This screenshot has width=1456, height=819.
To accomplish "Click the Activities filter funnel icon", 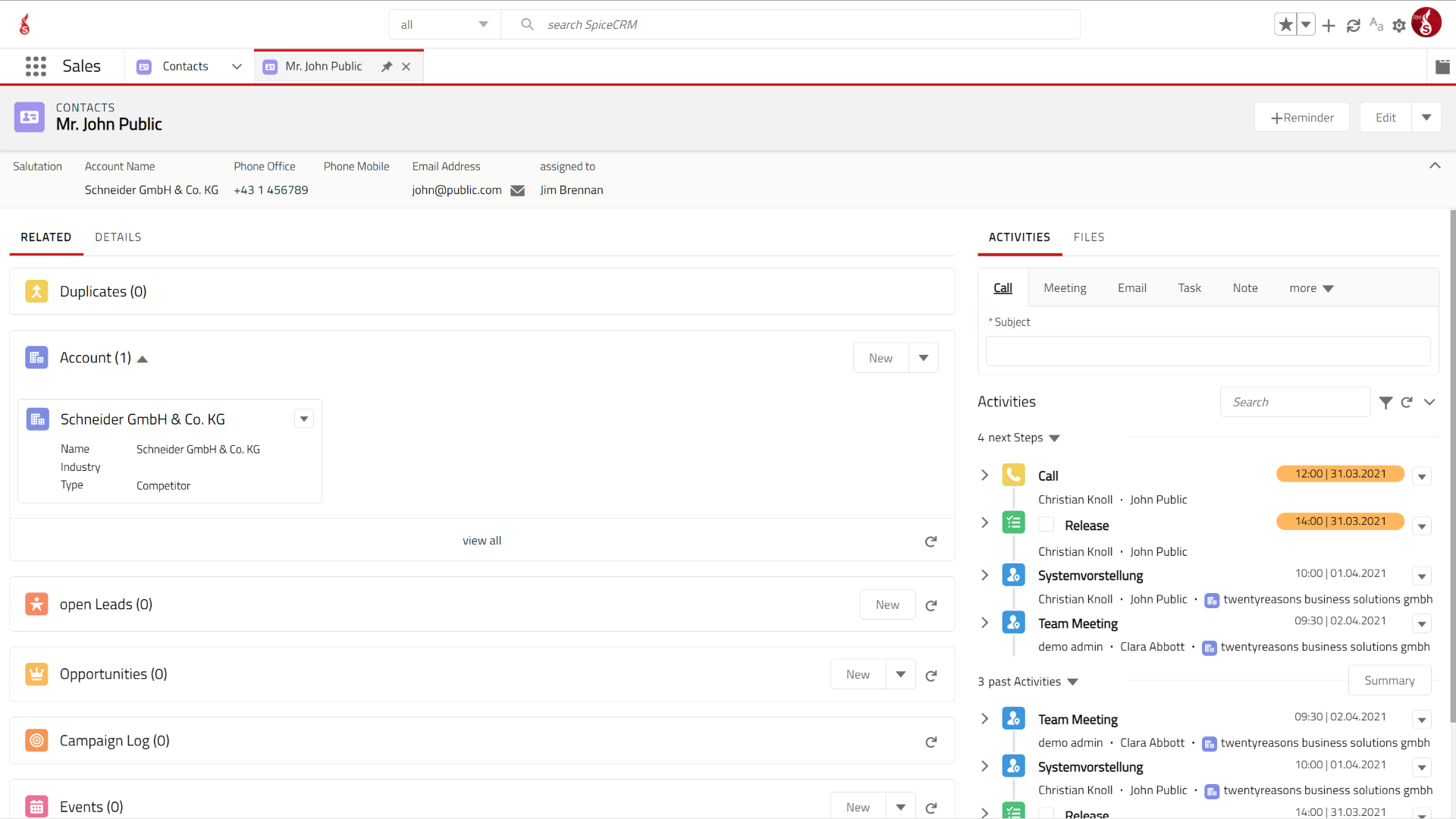I will coord(1385,403).
